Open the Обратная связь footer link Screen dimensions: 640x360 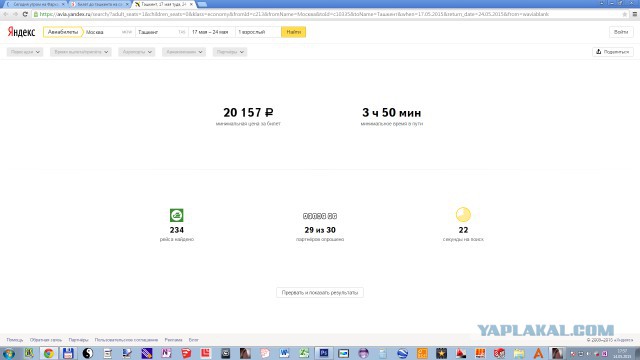tap(46, 340)
